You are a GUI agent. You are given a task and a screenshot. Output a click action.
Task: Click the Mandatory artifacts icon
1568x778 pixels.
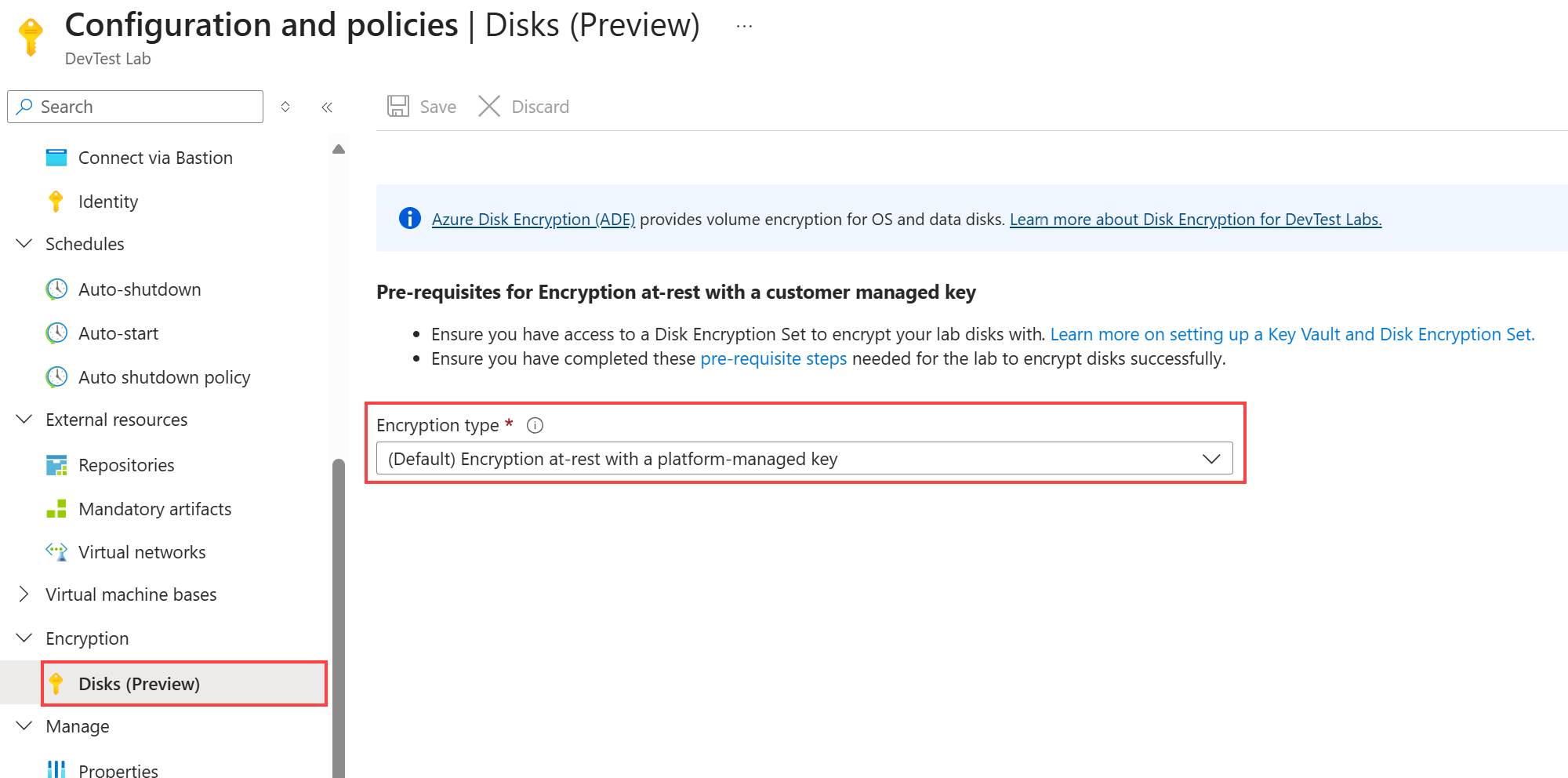point(56,509)
